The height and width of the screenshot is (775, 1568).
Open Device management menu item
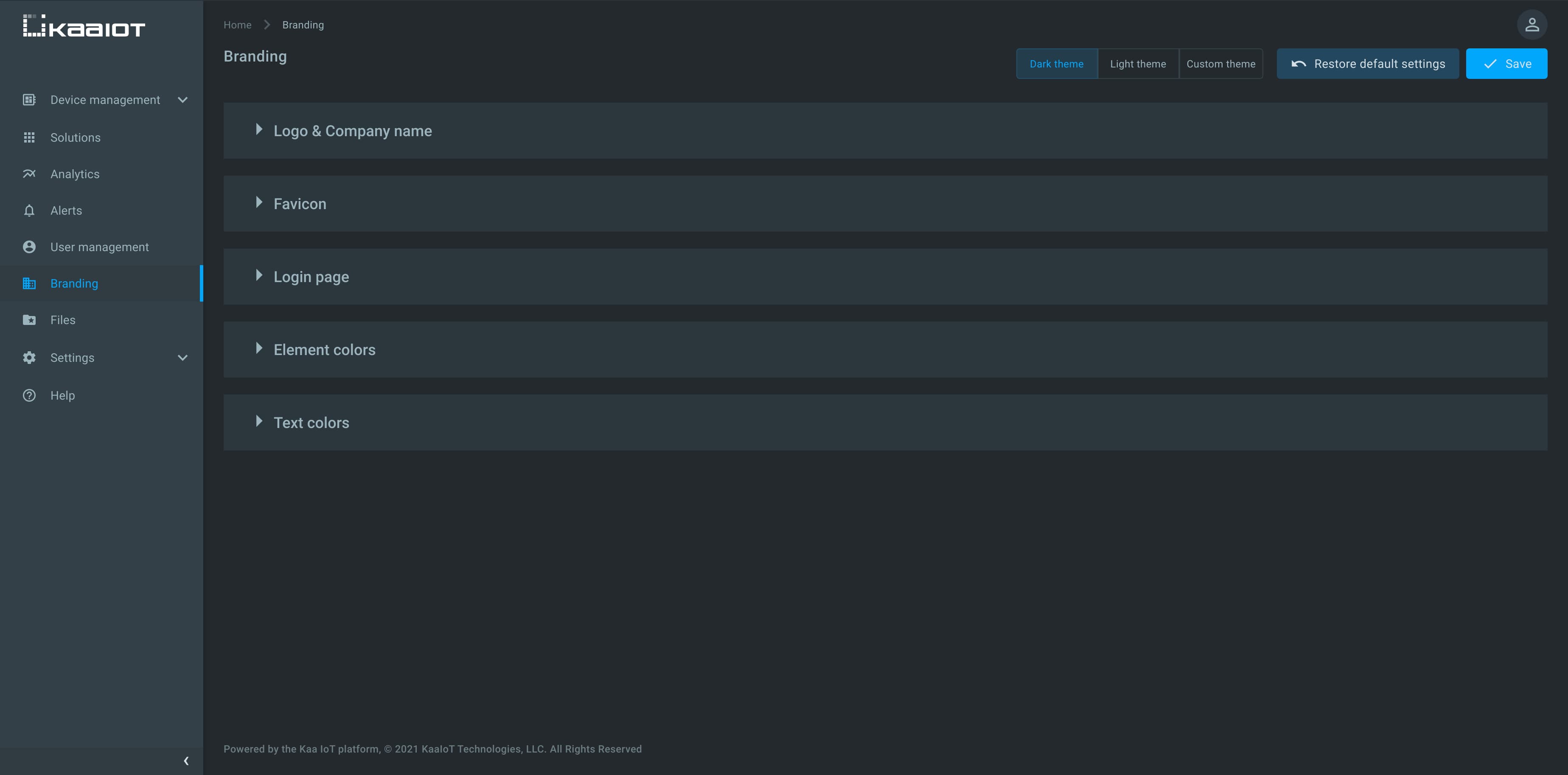click(102, 100)
